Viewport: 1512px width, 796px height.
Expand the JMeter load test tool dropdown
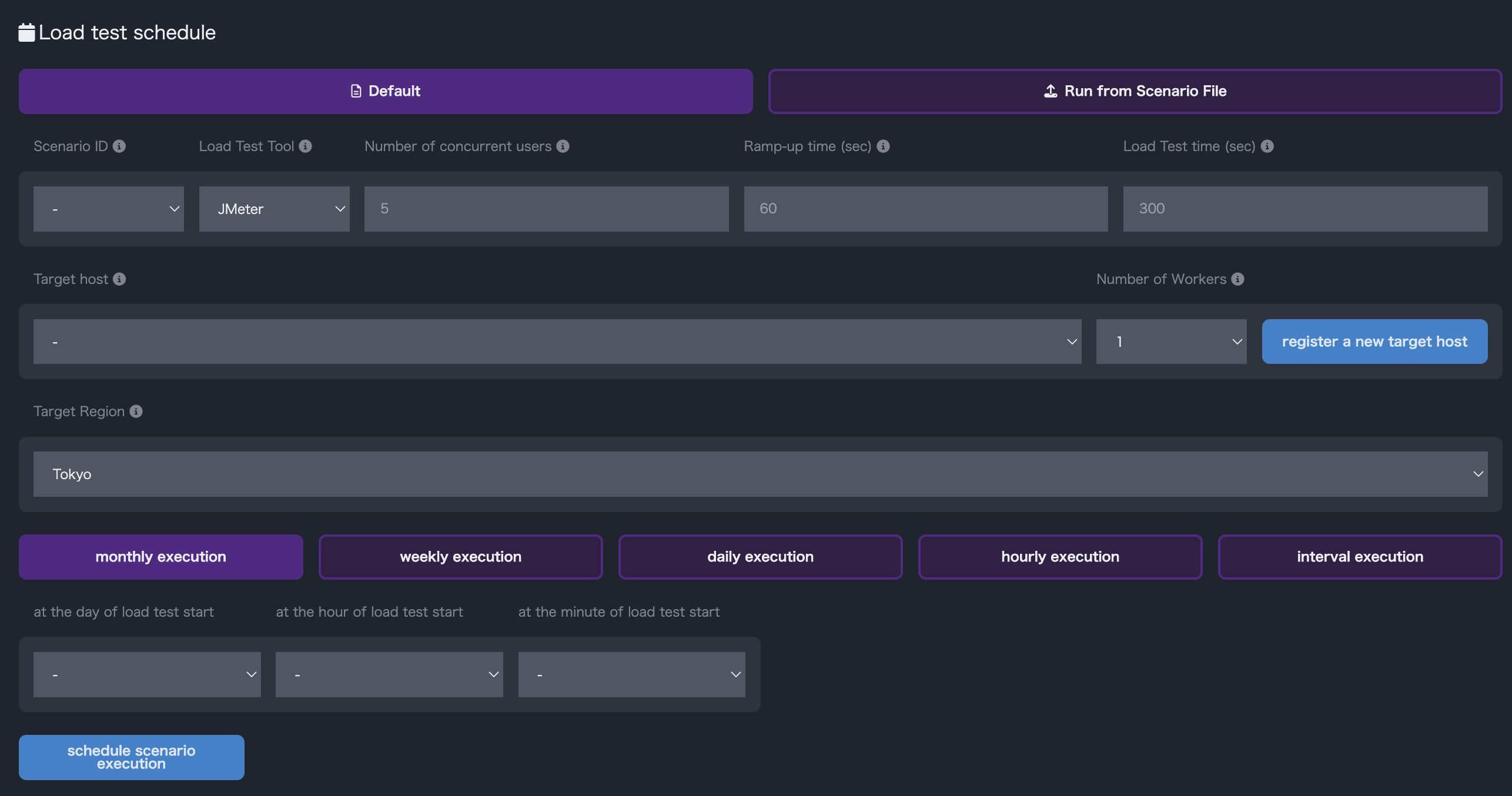(x=274, y=209)
